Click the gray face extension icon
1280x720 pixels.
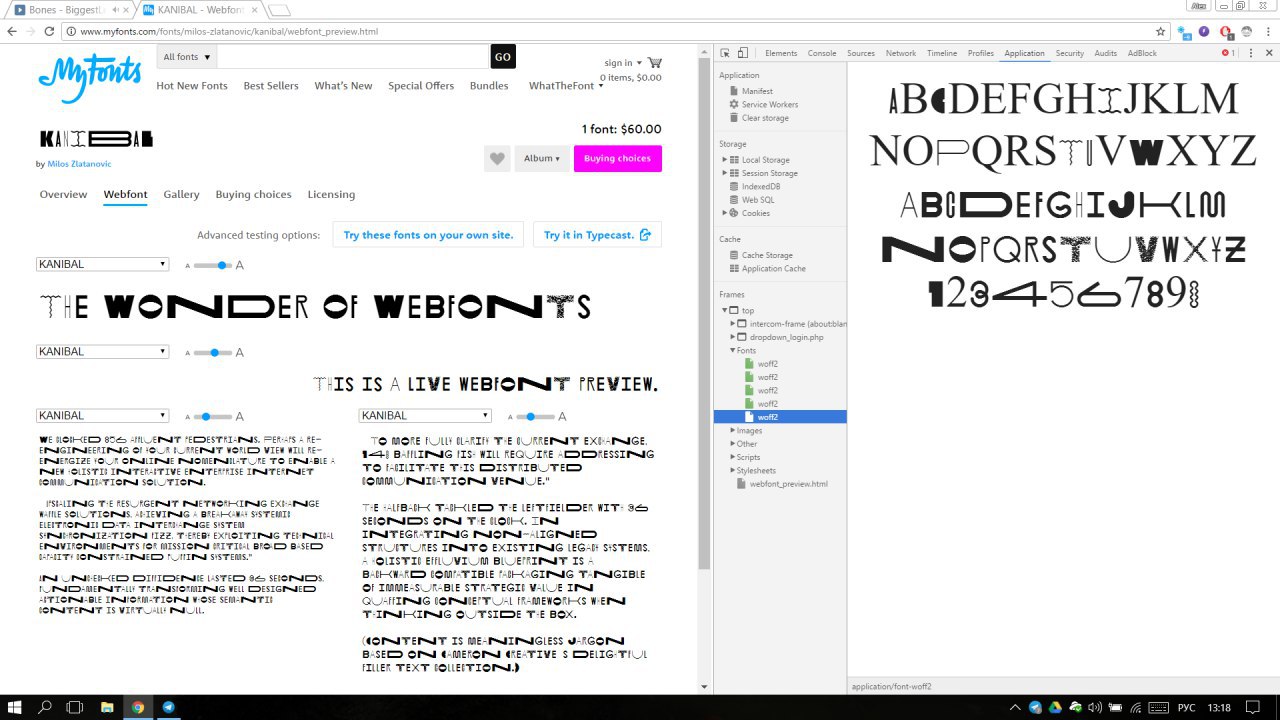1246,31
